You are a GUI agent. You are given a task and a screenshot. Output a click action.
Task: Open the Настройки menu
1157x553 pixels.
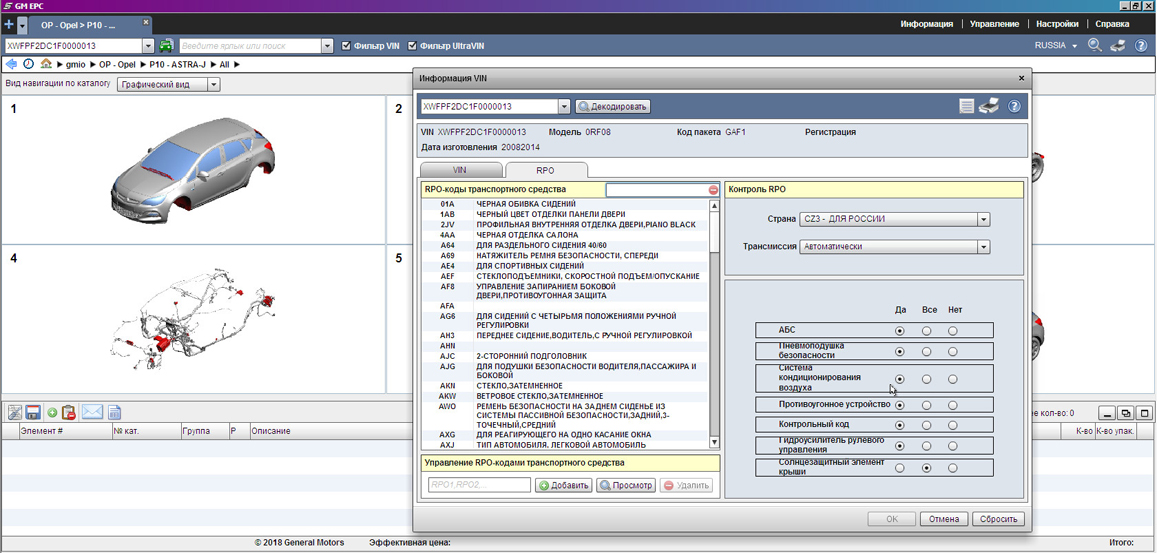coord(1057,24)
